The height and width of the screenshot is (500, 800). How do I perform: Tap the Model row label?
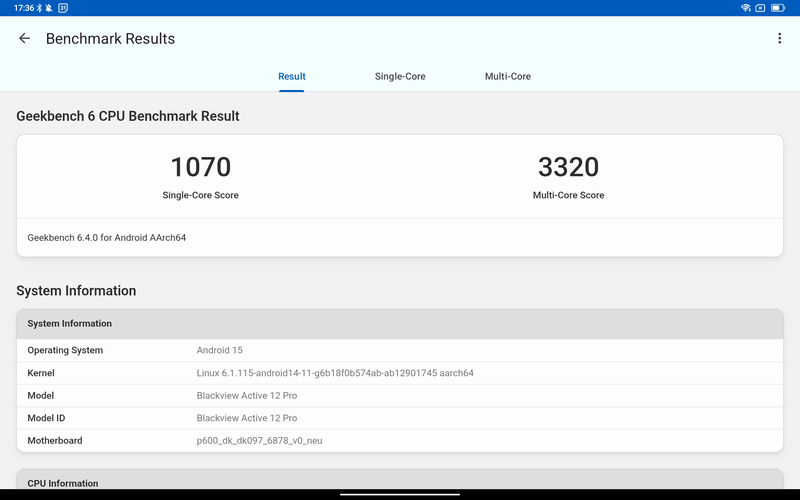(x=41, y=395)
